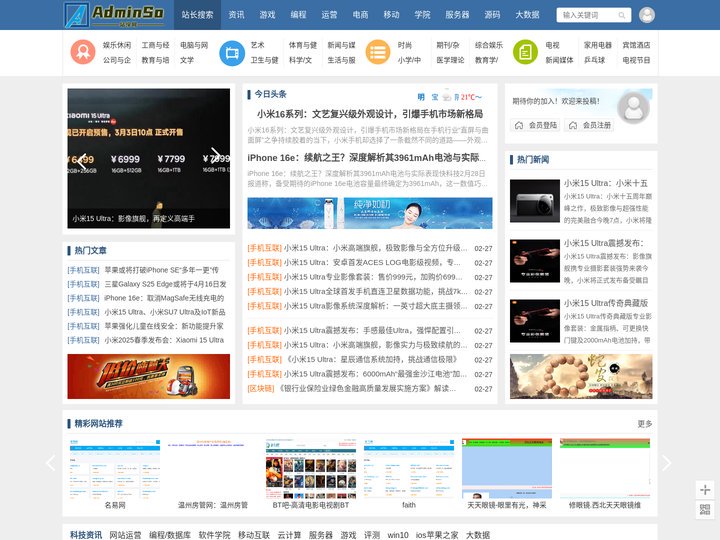Click home icon beside 会员登陆
This screenshot has width=720, height=540.
click(x=519, y=125)
